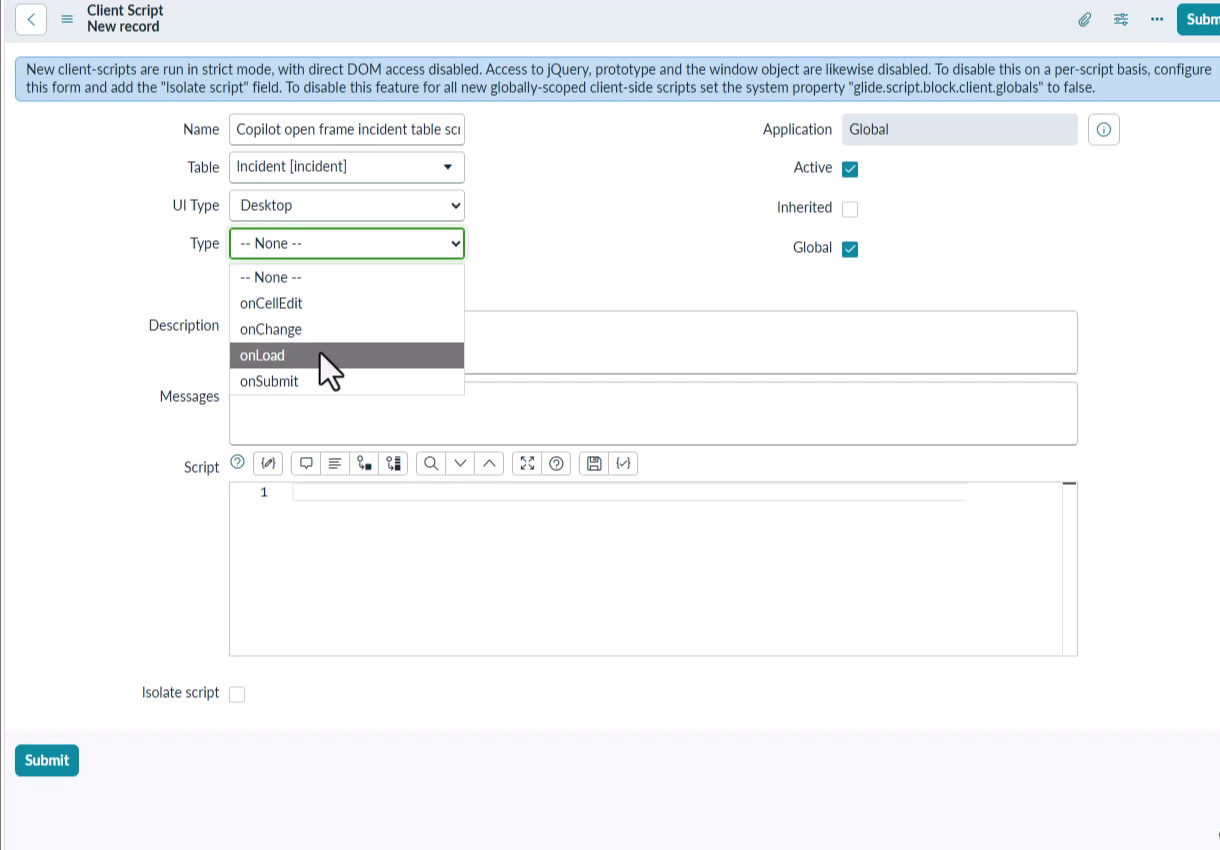
Task: Toggle full screen script editor
Action: click(x=527, y=463)
